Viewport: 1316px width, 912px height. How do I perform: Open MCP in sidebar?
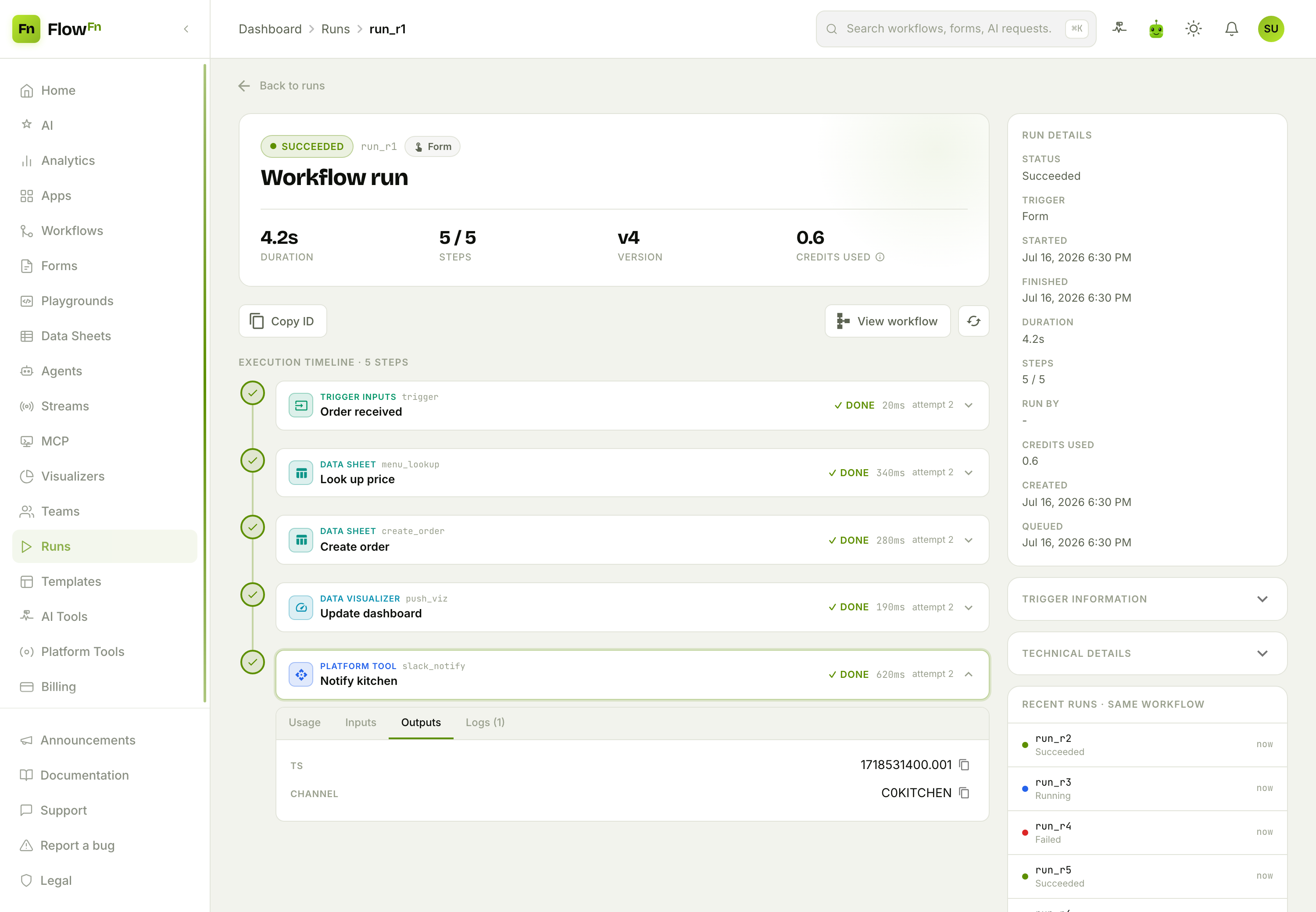coord(104,441)
